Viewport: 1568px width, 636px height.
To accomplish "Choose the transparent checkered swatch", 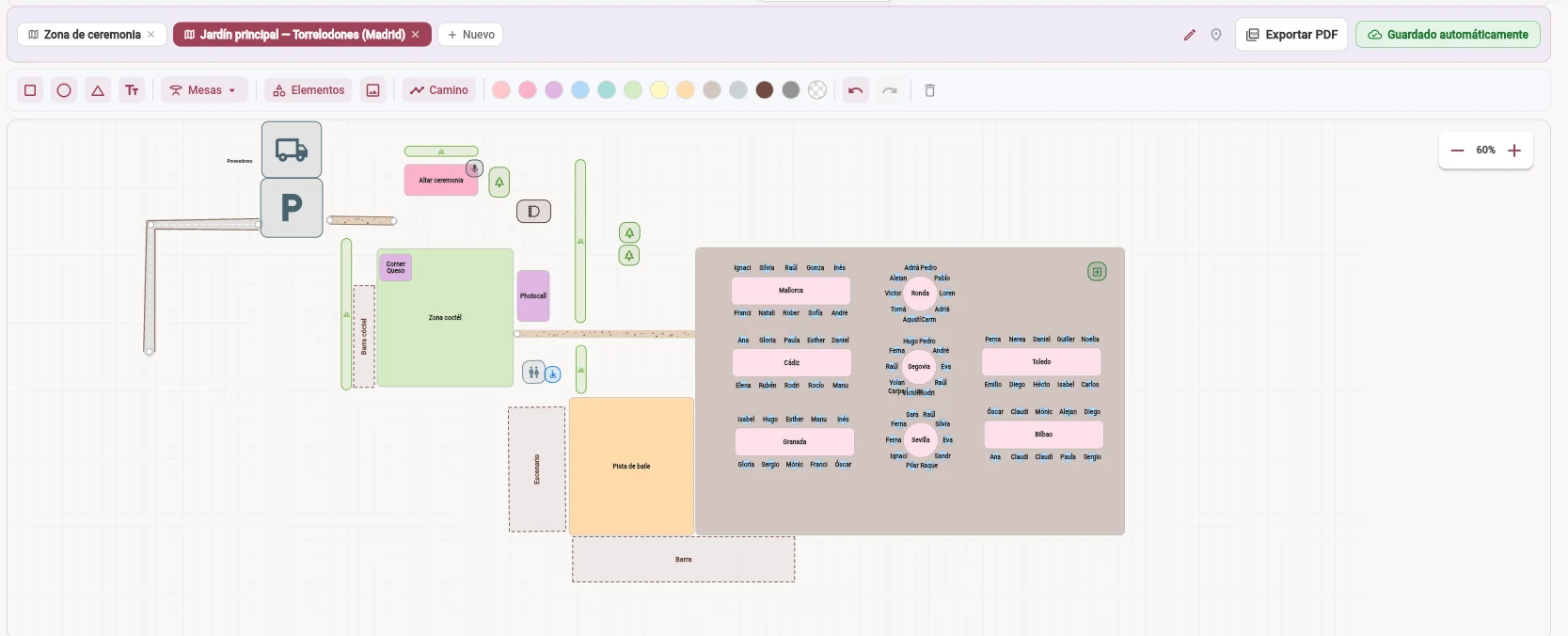I will (x=817, y=90).
